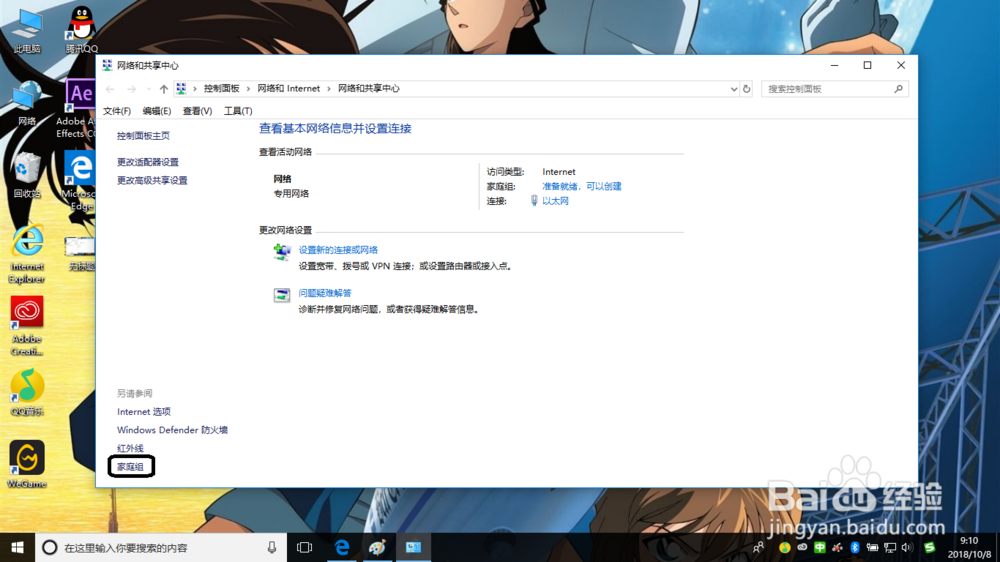Open 回收站 recycle bin icon

(26, 174)
